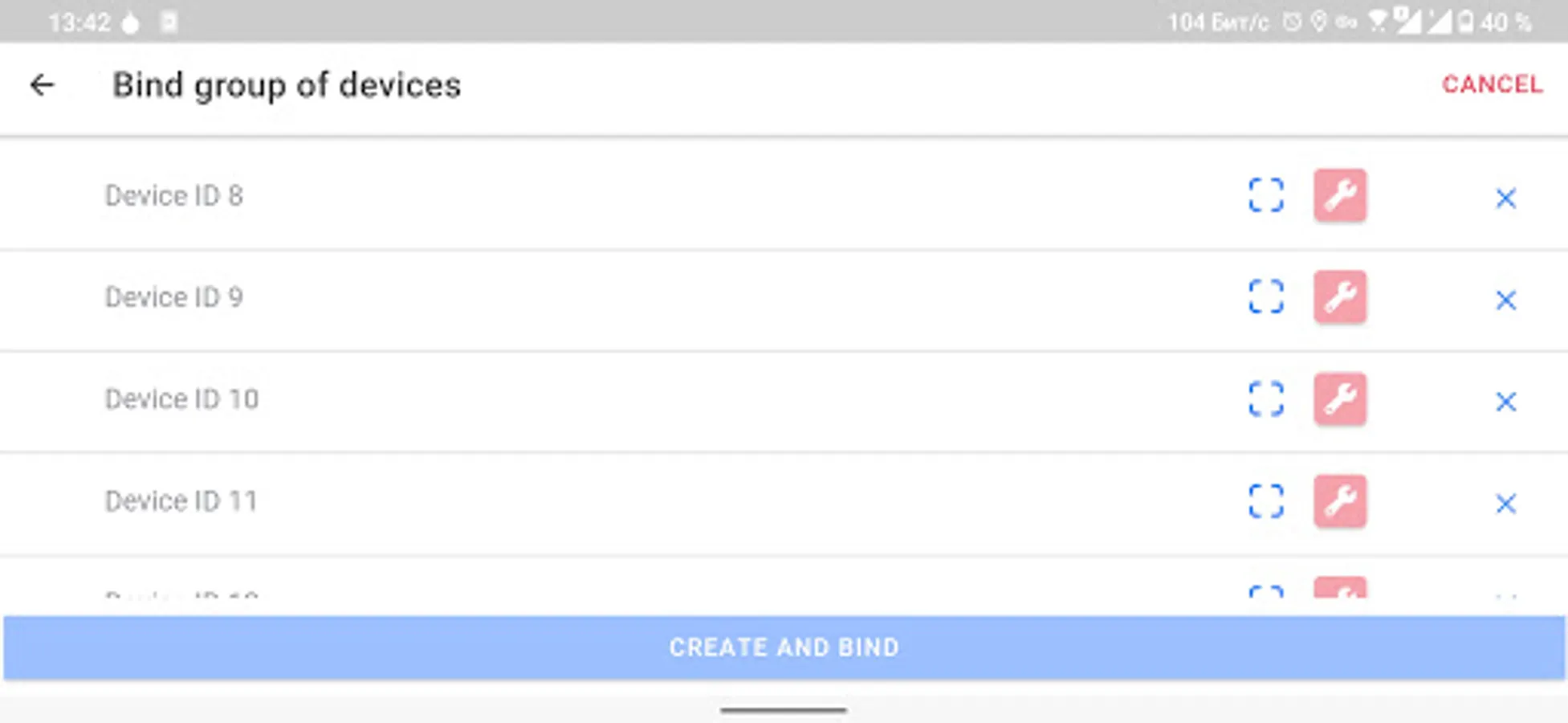The image size is (1568, 723).
Task: Scan QR code for Device ID 9
Action: [x=1266, y=296]
